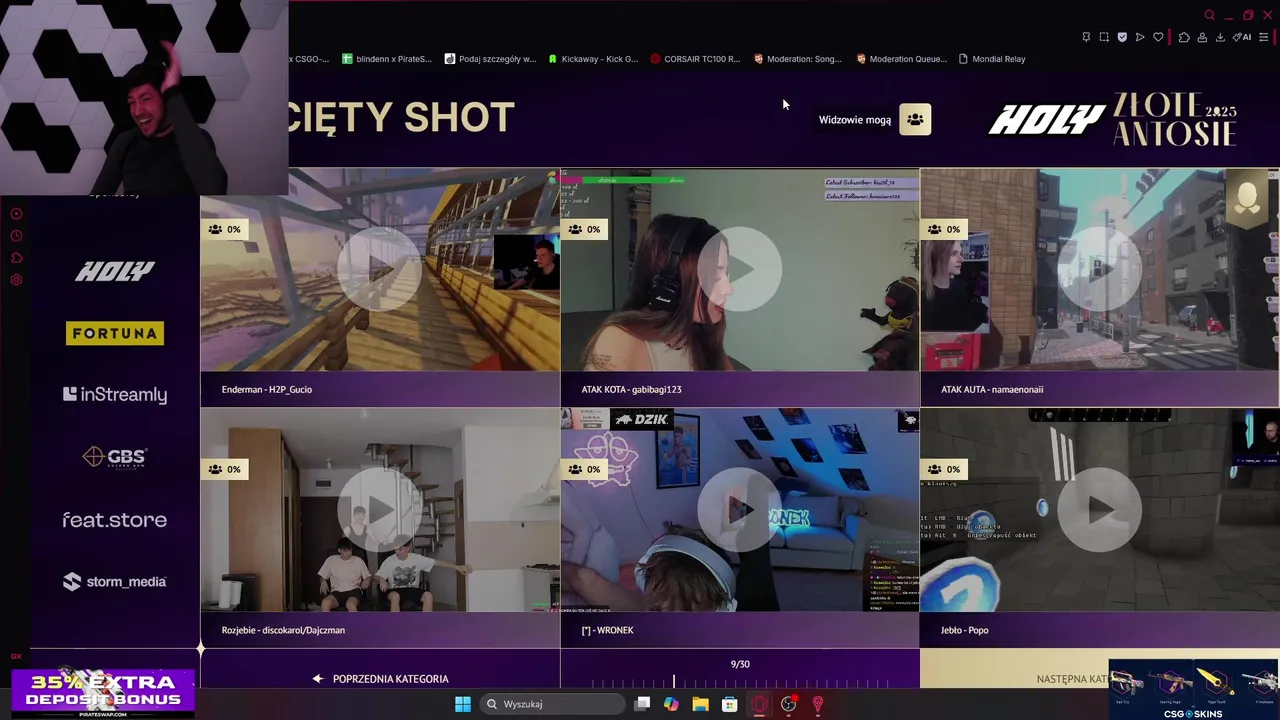
Task: Click the 0% votes badge on ATAK AUTA
Action: 945,229
